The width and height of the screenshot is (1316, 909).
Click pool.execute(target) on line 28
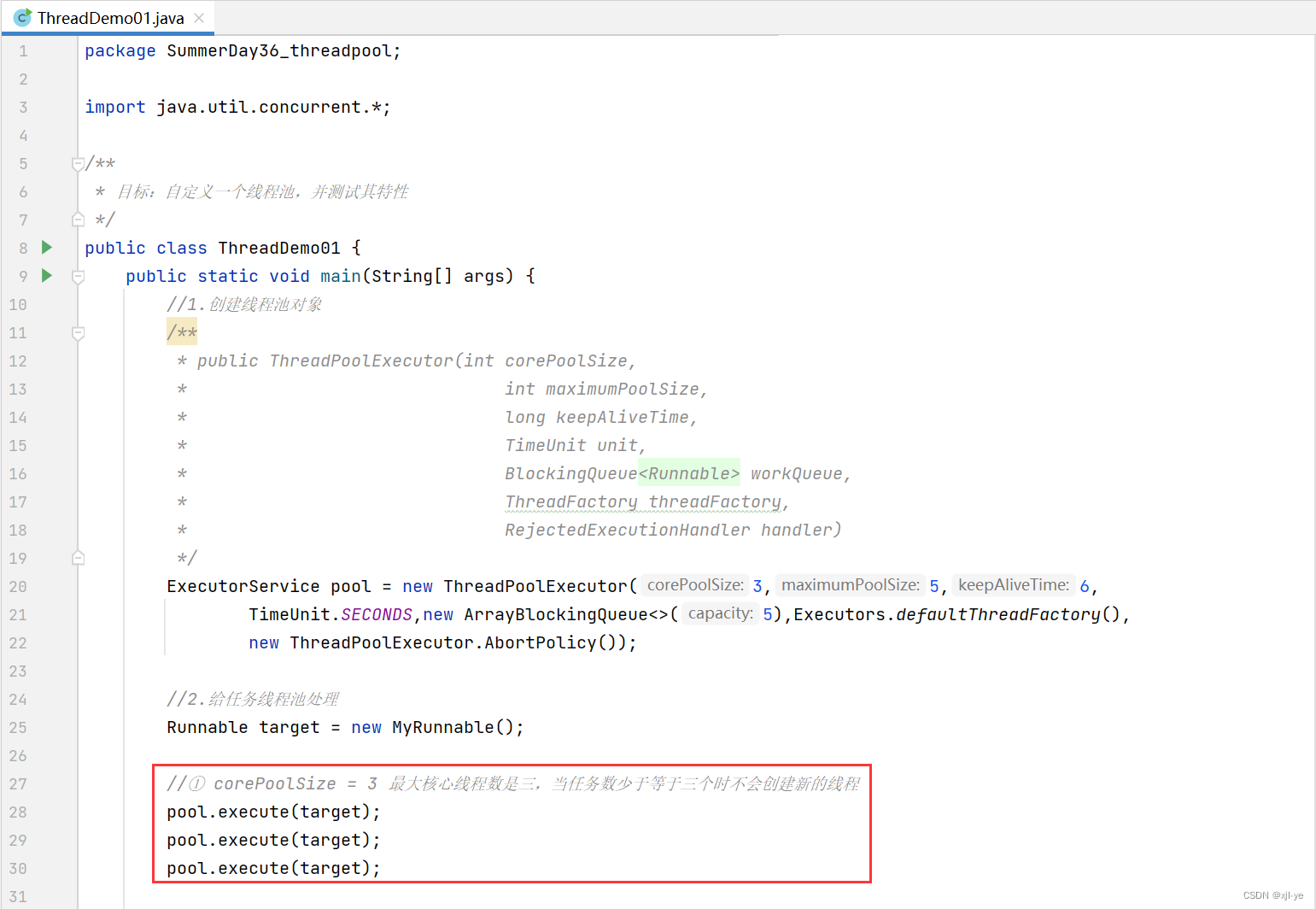[x=273, y=812]
